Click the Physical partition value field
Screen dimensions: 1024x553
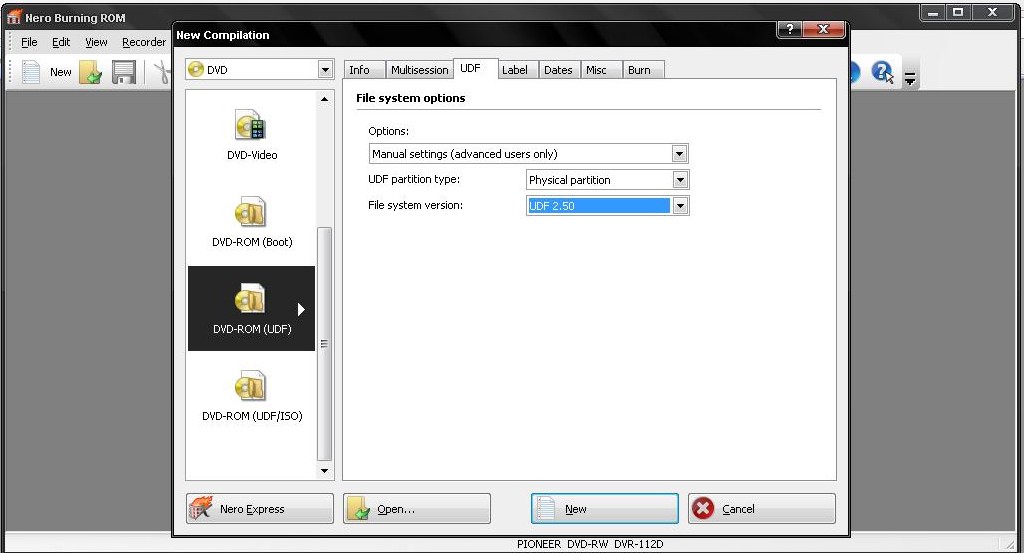(599, 180)
